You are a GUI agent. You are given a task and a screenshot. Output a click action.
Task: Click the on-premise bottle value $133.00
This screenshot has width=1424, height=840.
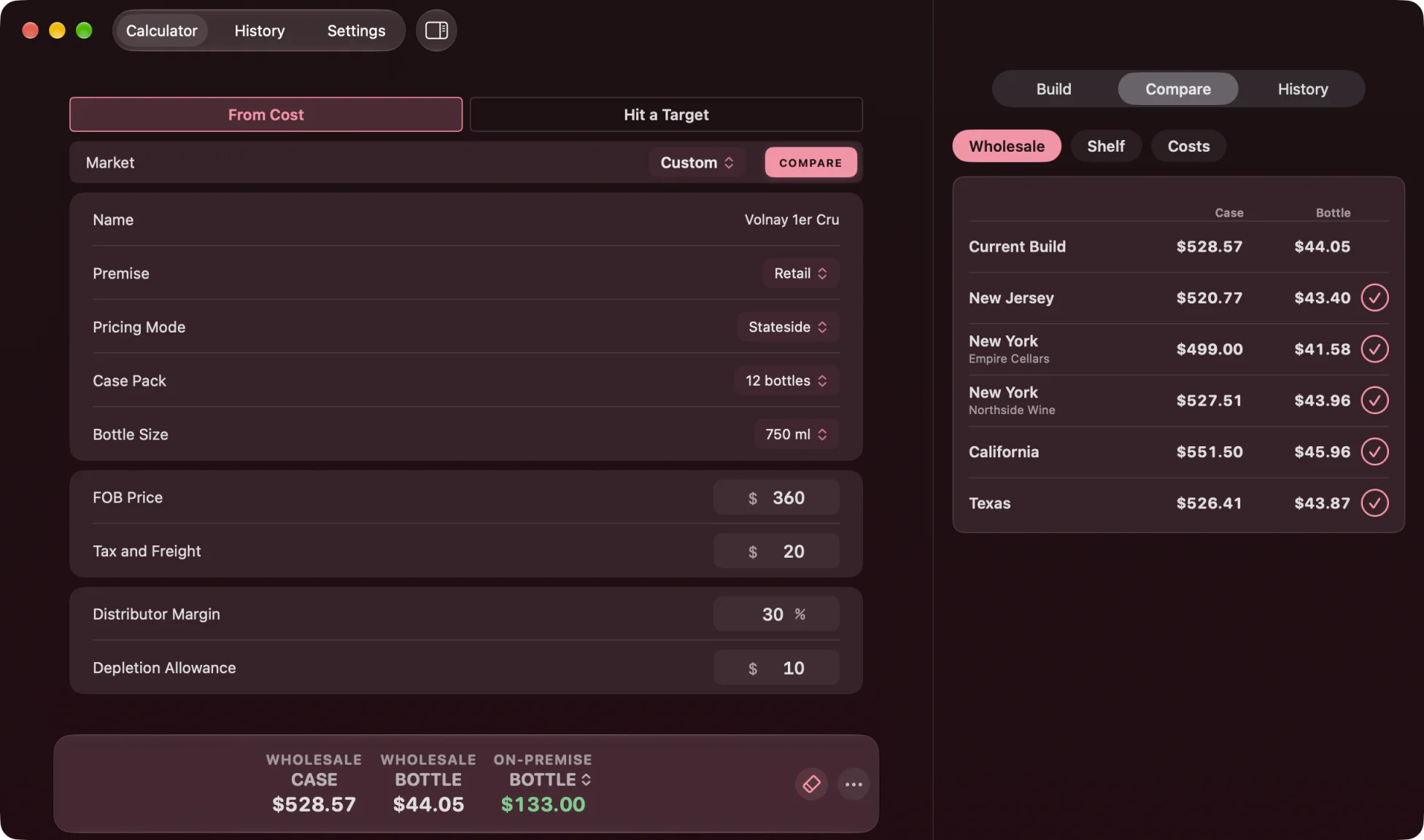click(543, 804)
